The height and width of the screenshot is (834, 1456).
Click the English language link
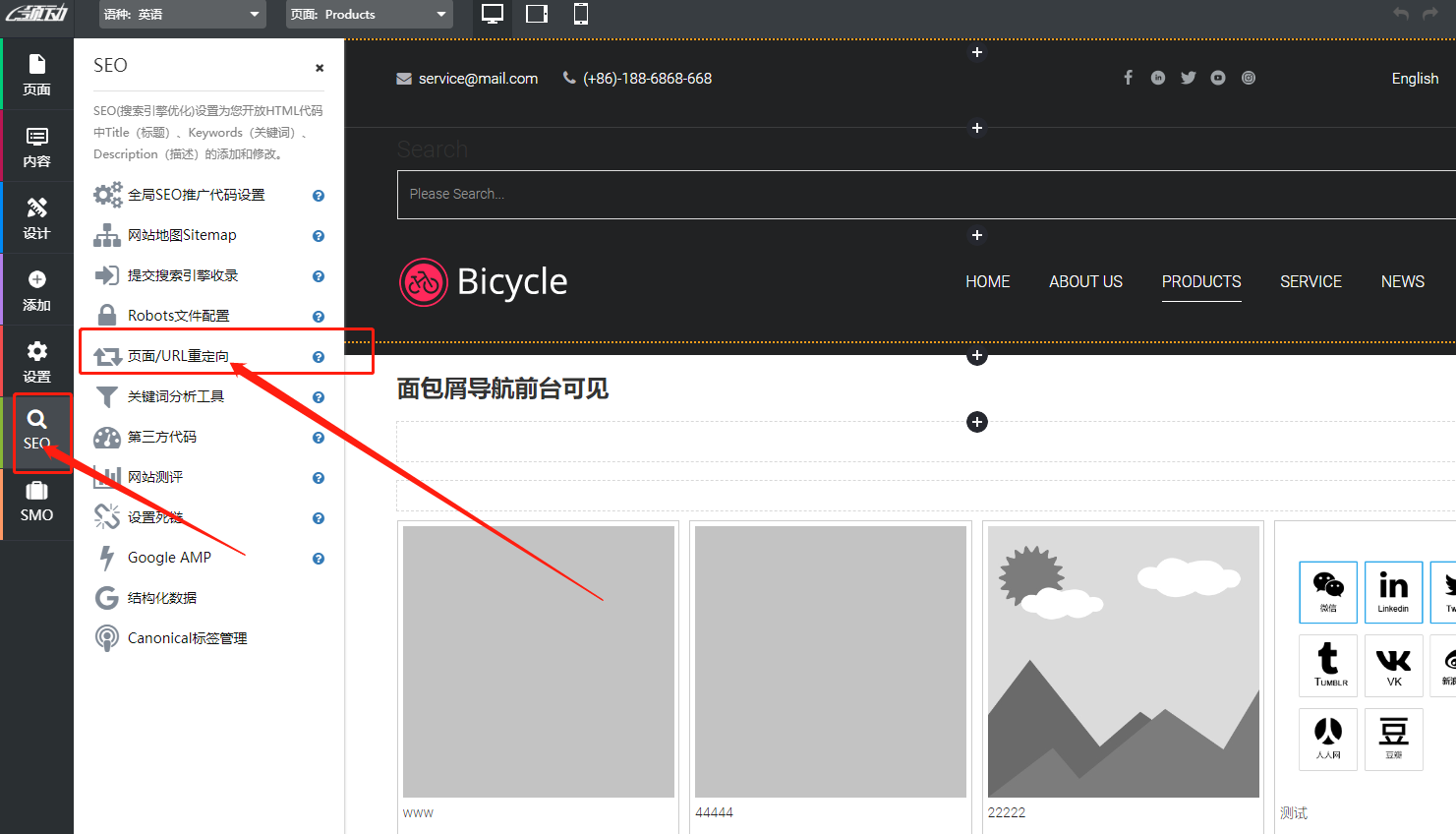tap(1415, 79)
